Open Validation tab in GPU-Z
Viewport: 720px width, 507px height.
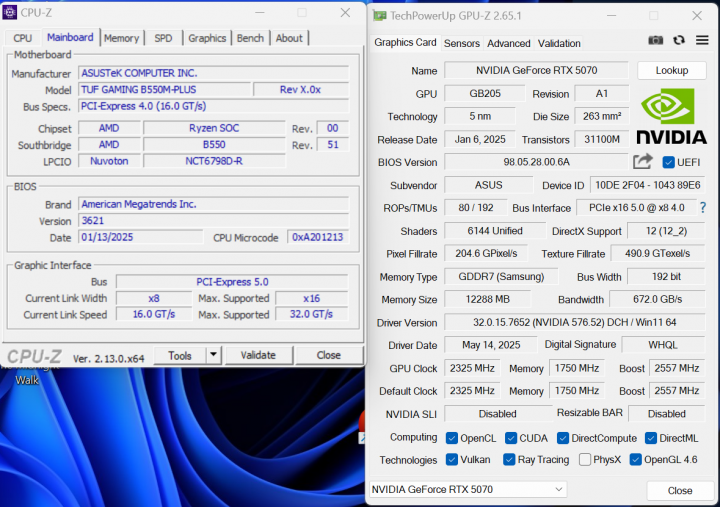[559, 43]
